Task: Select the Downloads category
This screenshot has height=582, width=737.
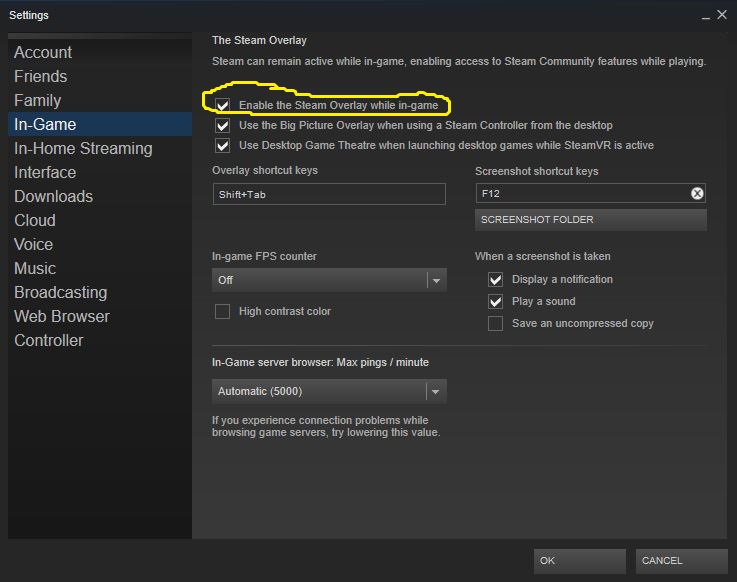Action: pos(53,196)
